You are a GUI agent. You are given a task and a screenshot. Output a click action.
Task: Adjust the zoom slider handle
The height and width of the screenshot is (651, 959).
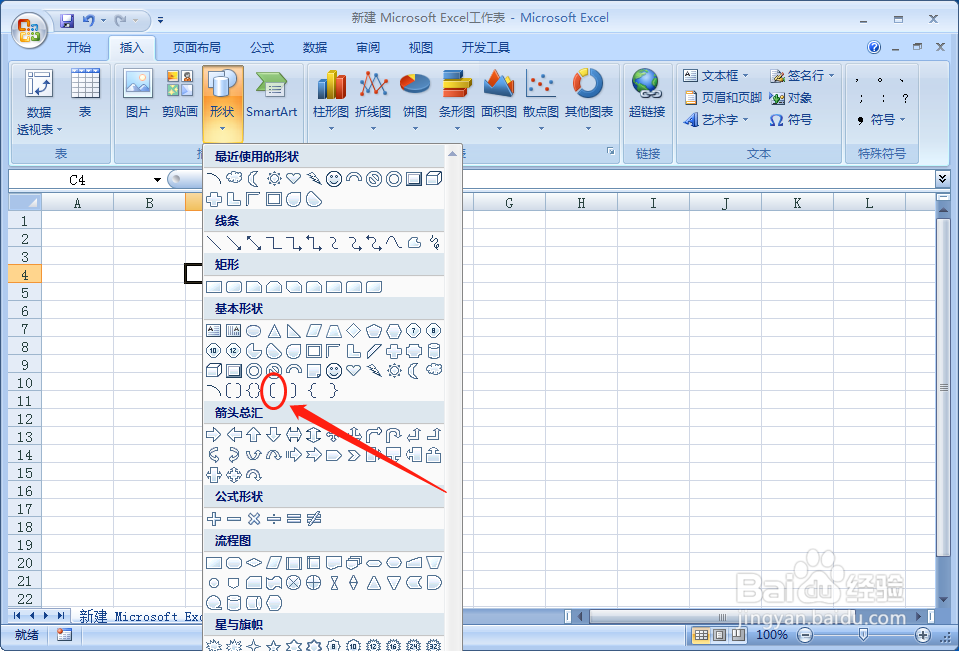pyautogui.click(x=863, y=634)
